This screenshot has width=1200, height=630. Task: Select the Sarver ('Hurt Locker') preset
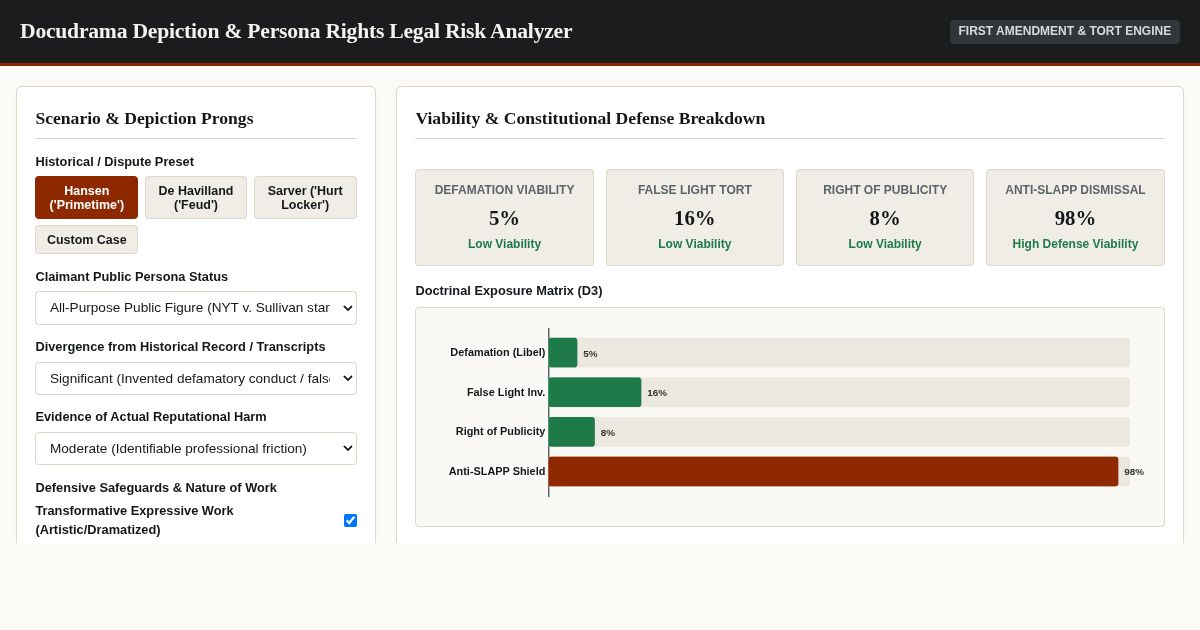[305, 198]
